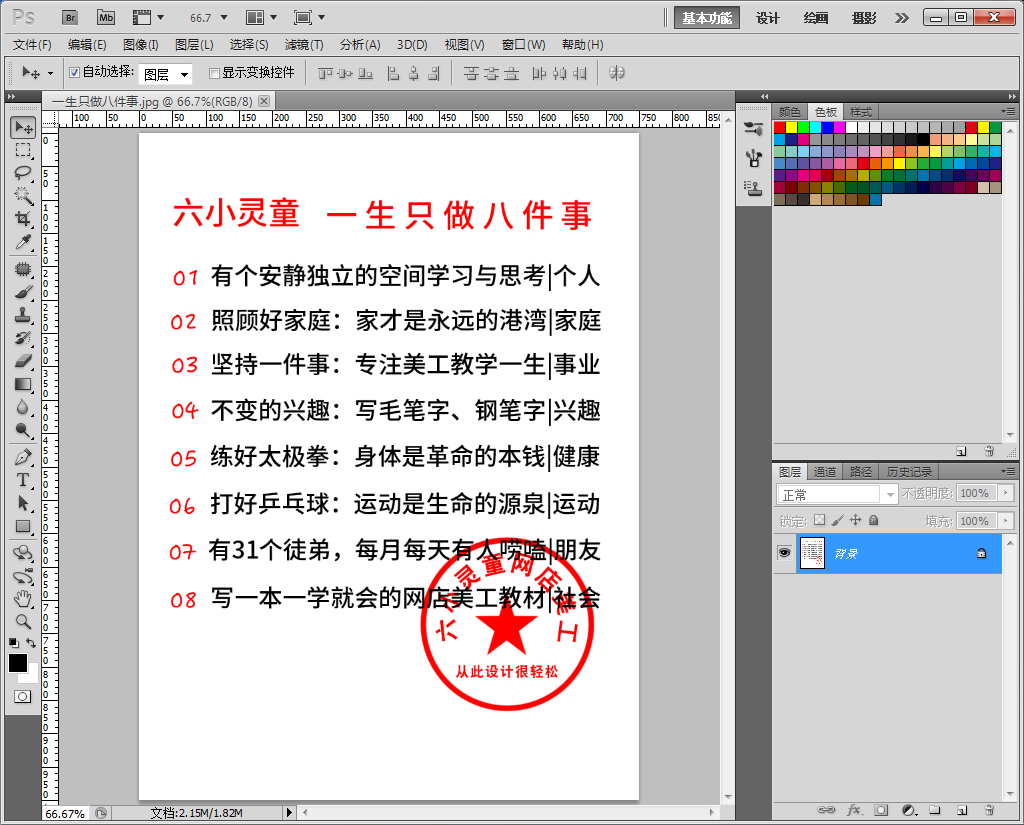Select the Hand tool
Viewport: 1024px width, 825px height.
pos(23,598)
